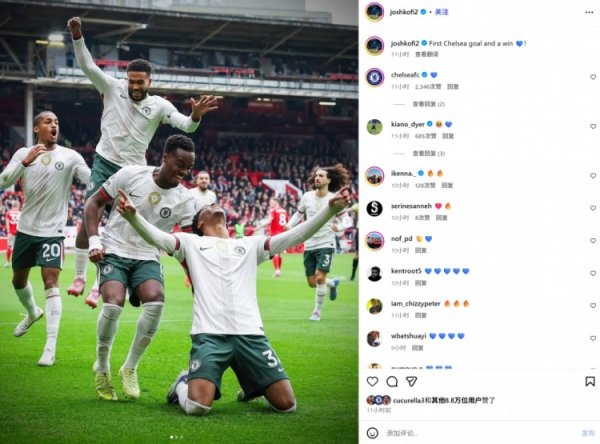The width and height of the screenshot is (600, 444).
Task: Focus the add comment input field
Action: coord(480,433)
